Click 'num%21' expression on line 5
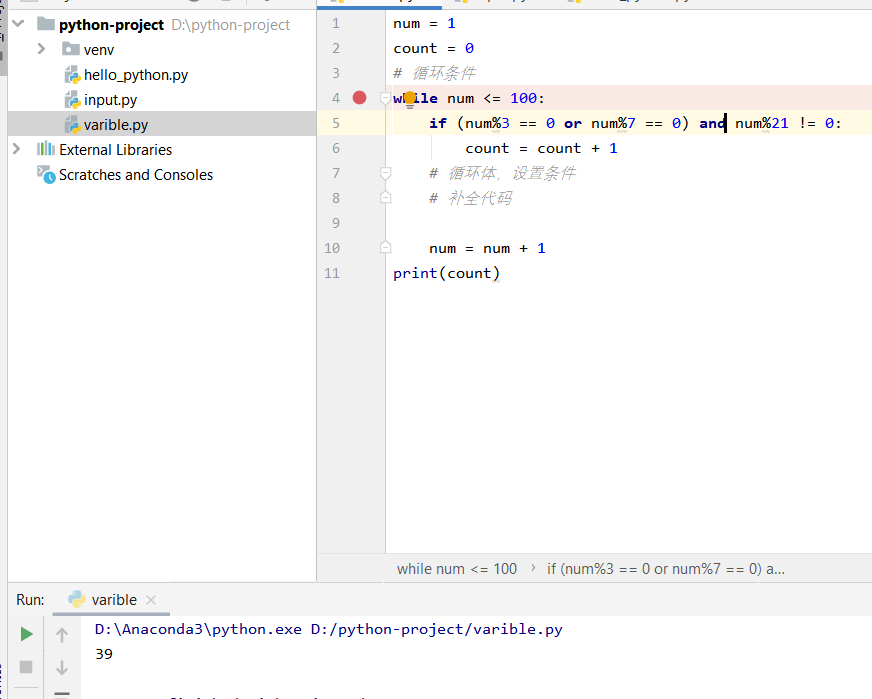The height and width of the screenshot is (699, 872). pyautogui.click(x=761, y=123)
